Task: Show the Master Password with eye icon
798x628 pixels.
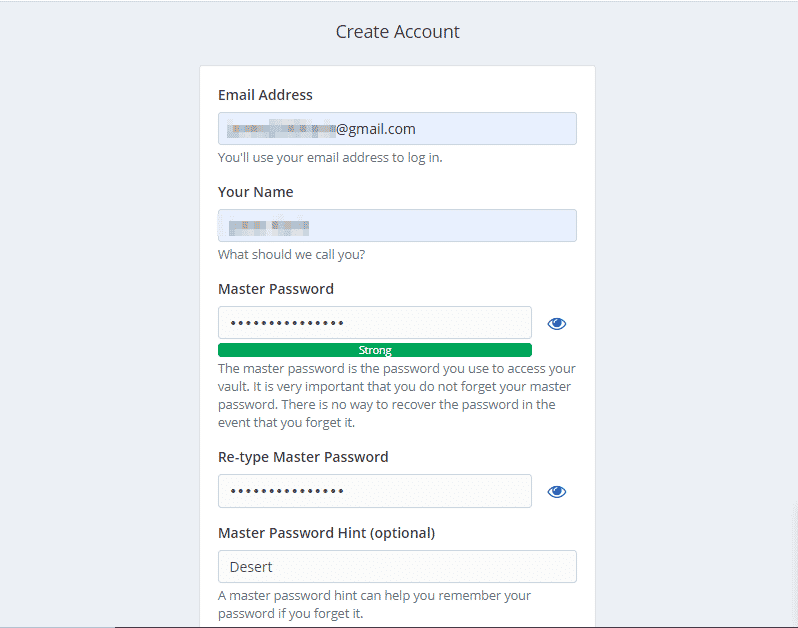Action: (556, 324)
